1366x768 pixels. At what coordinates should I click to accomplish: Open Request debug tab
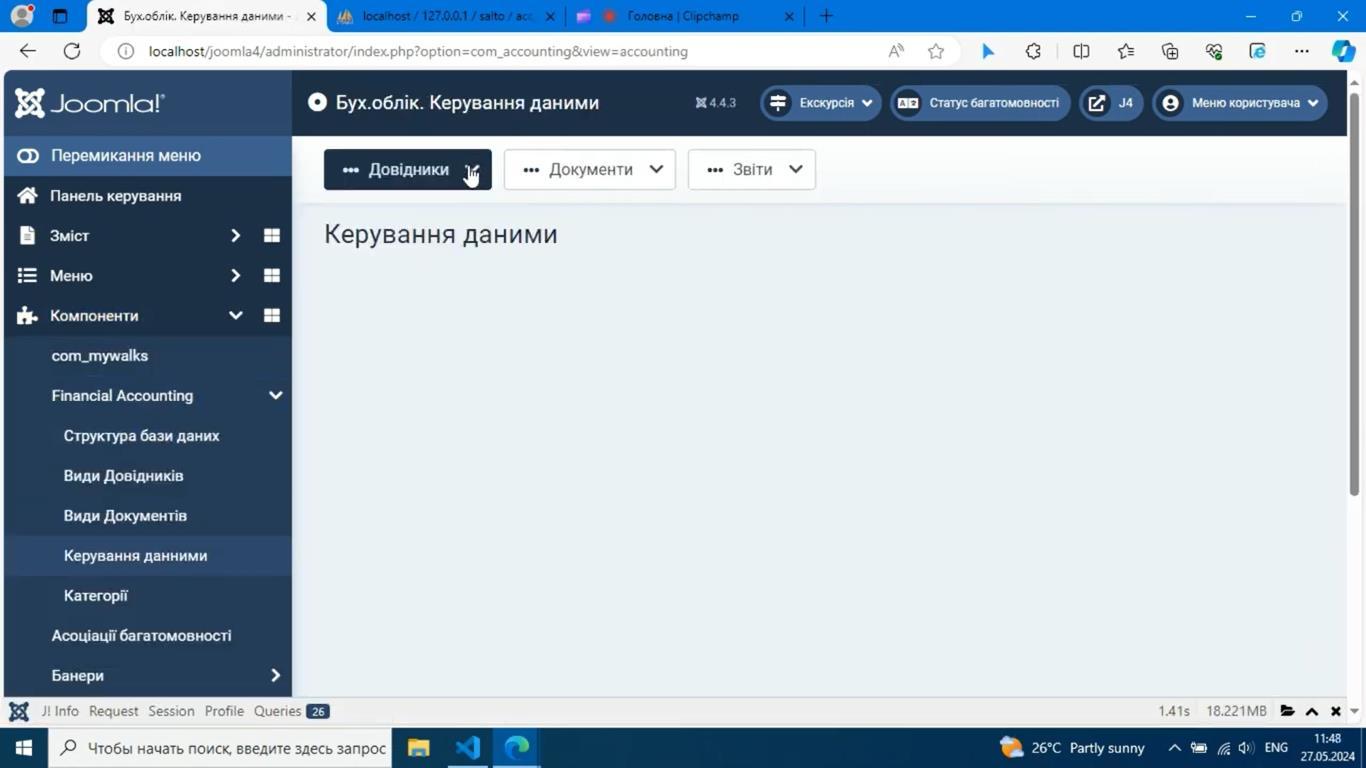tap(114, 711)
